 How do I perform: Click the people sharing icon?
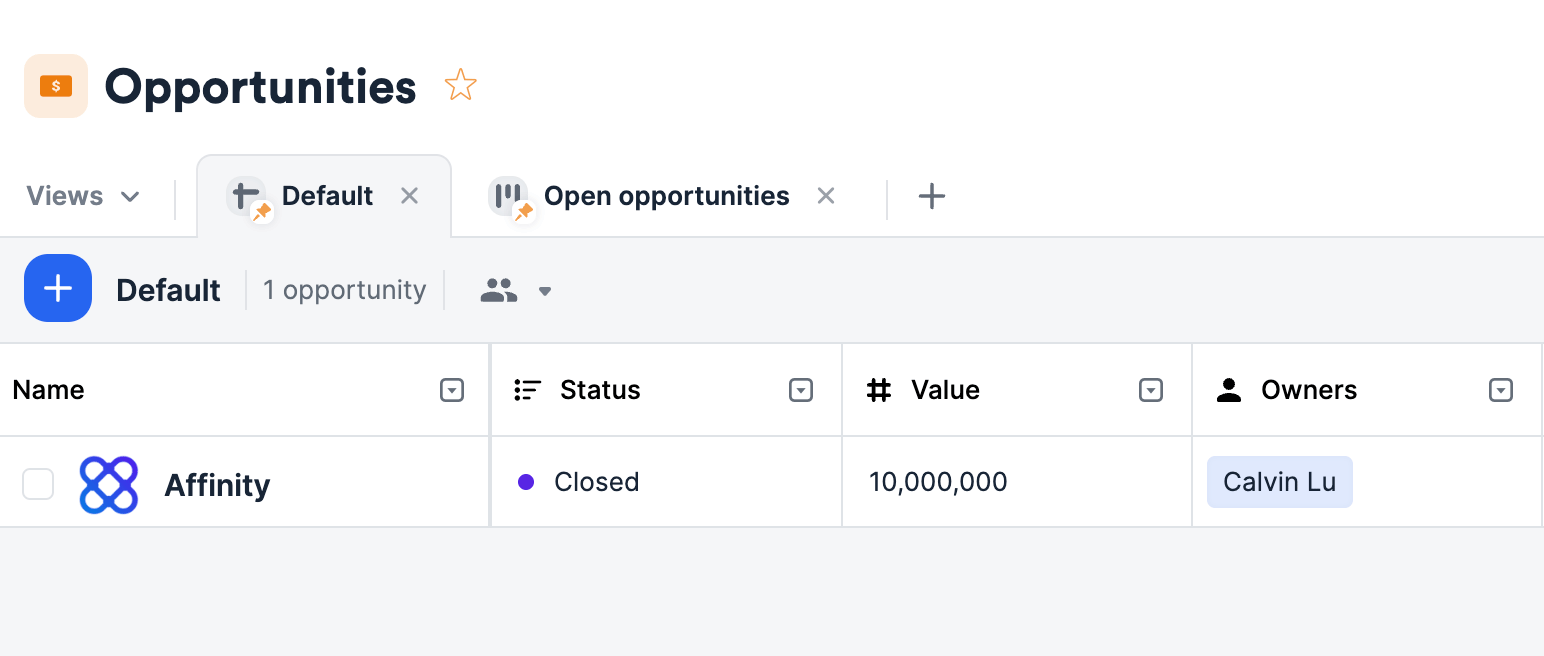[498, 291]
